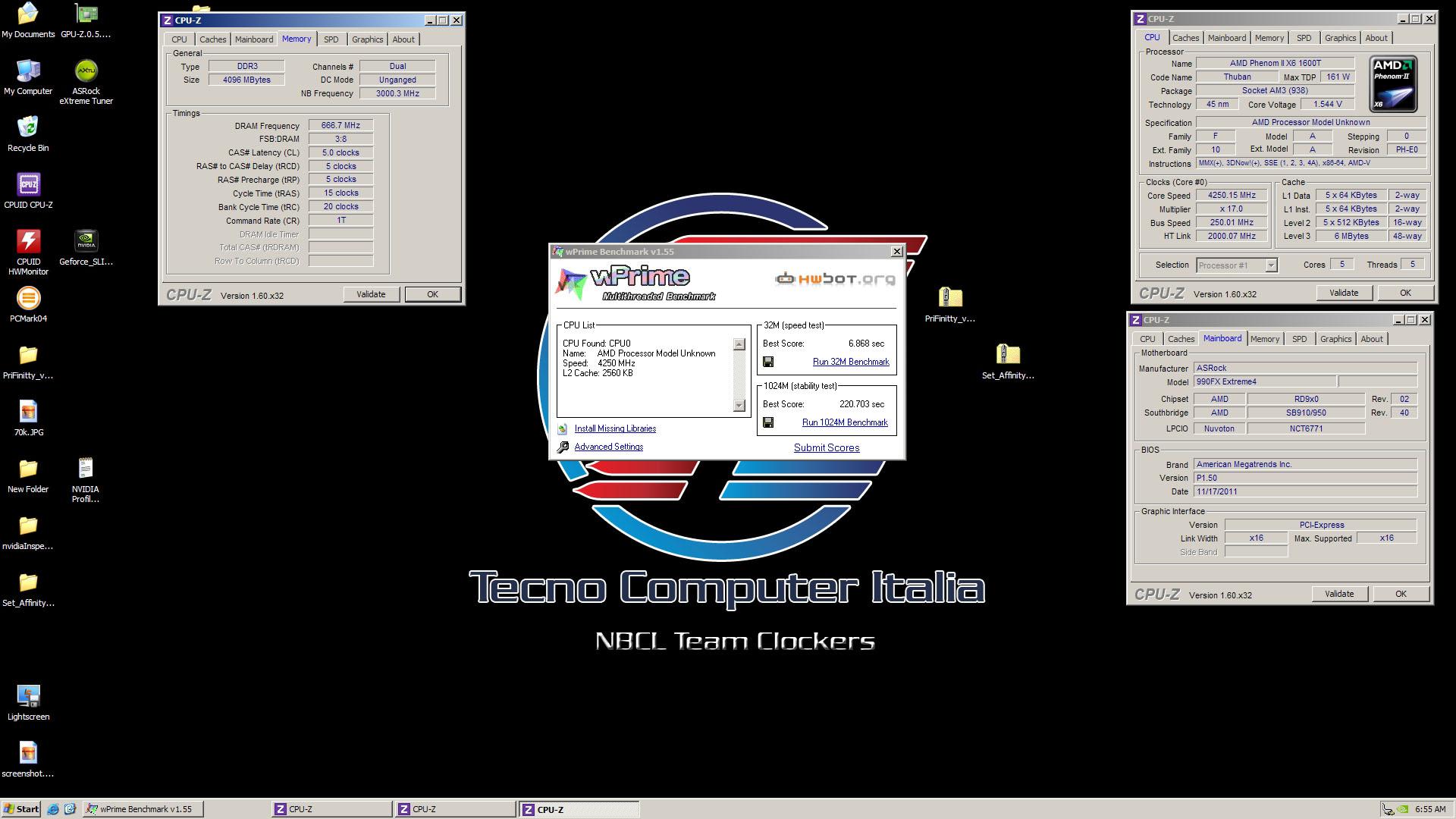The image size is (1456, 819).
Task: Click Internet Explorer quick launch icon
Action: tap(53, 809)
